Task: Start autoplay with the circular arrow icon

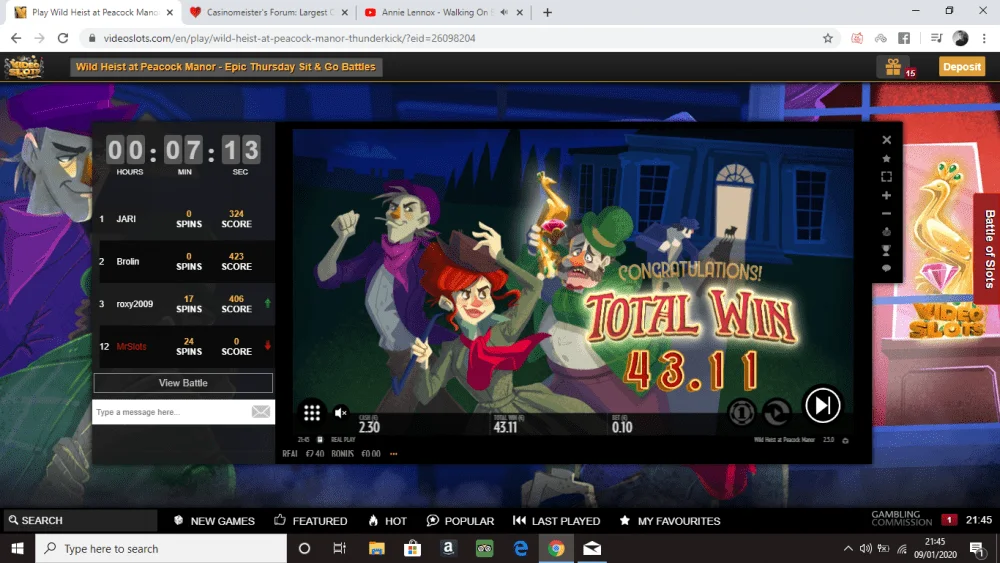Action: (x=776, y=413)
